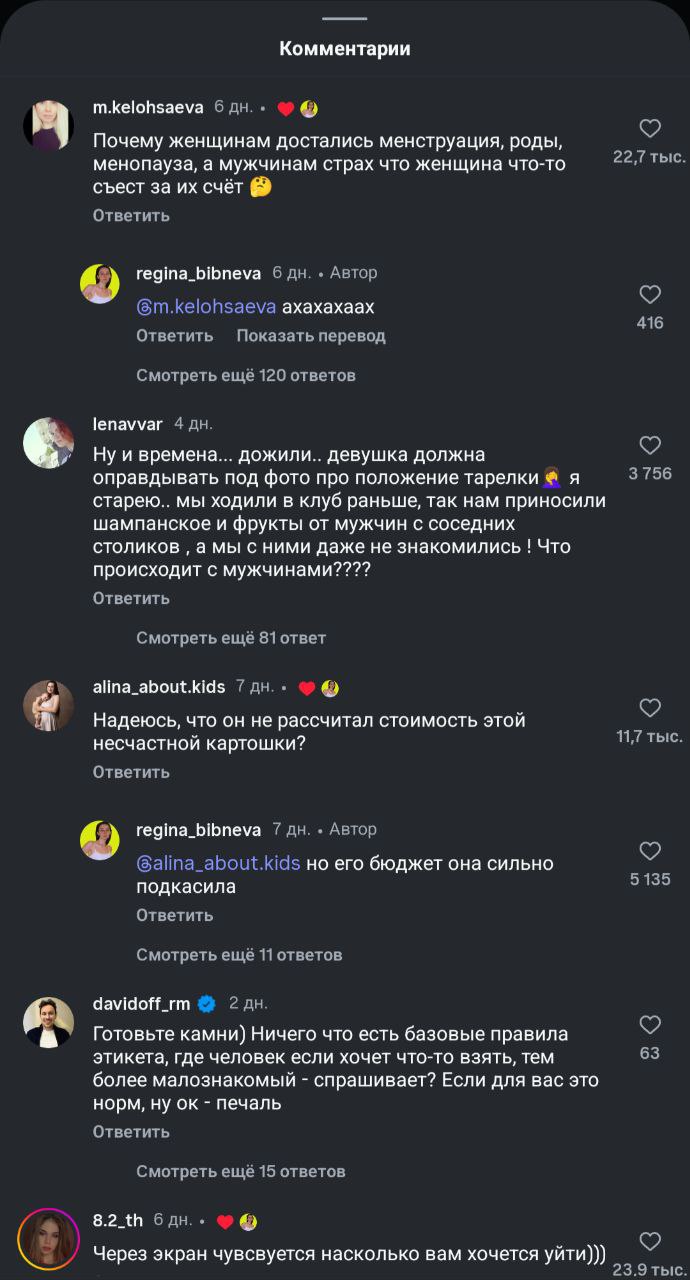
Task: Like davidoff_rm's comment
Action: click(x=650, y=1025)
